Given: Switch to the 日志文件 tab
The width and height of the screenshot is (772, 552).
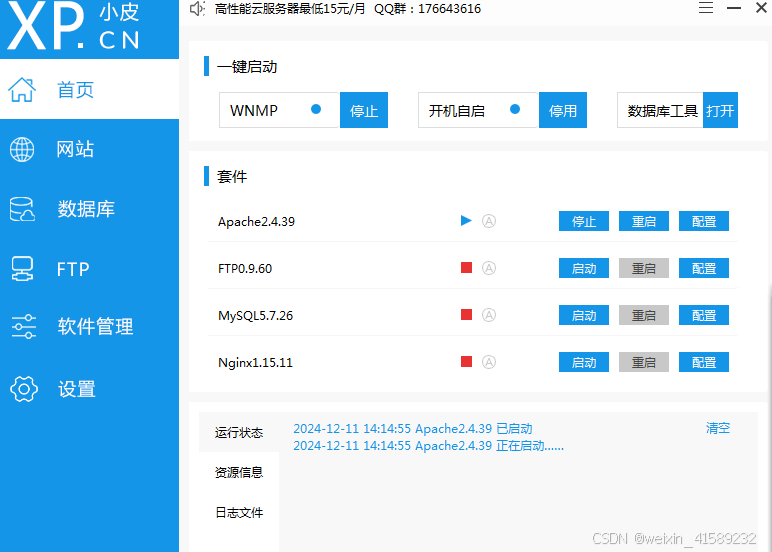Looking at the screenshot, I should coord(239,512).
